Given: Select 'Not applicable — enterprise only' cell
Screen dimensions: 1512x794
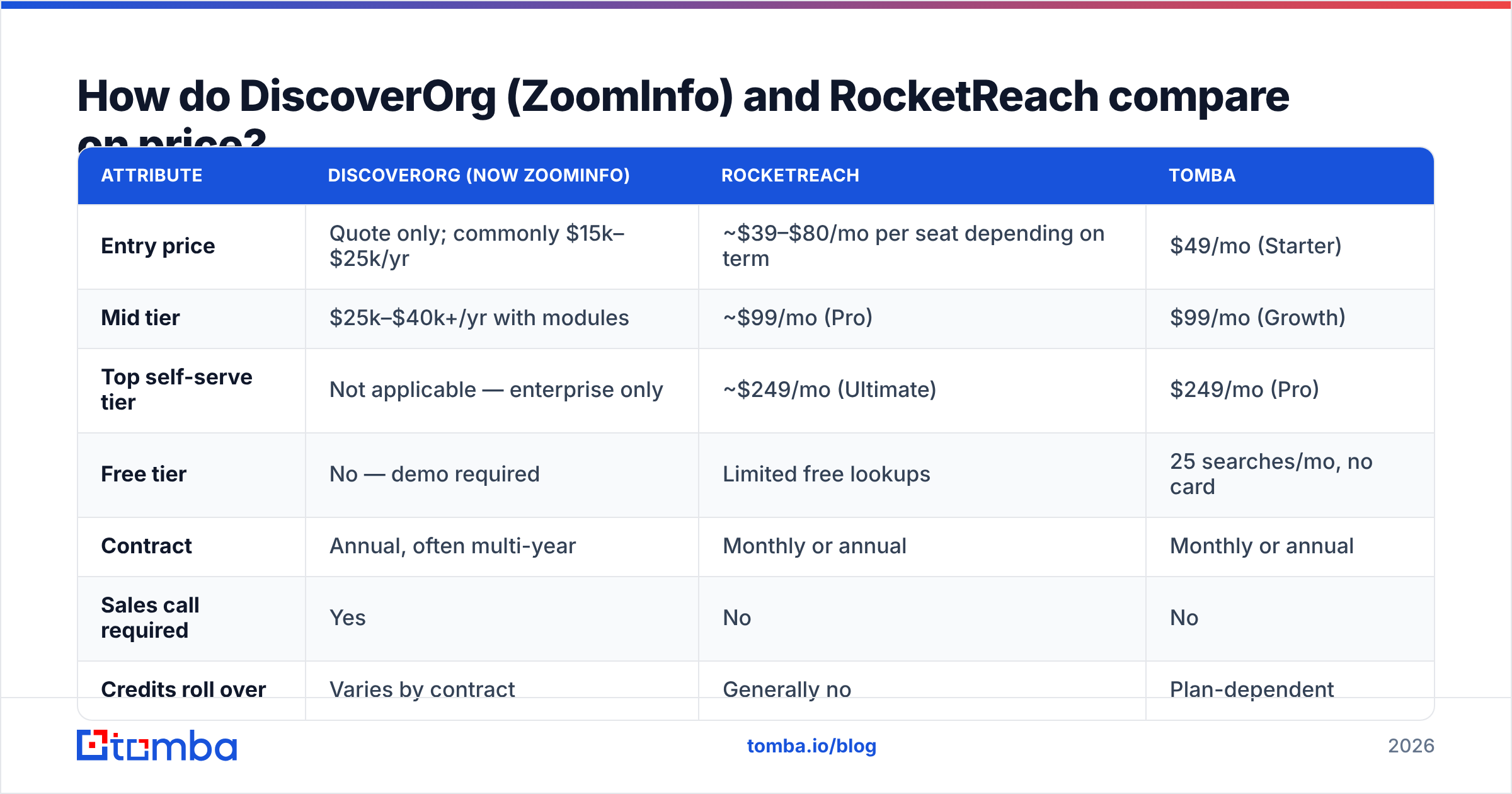Looking at the screenshot, I should click(502, 390).
